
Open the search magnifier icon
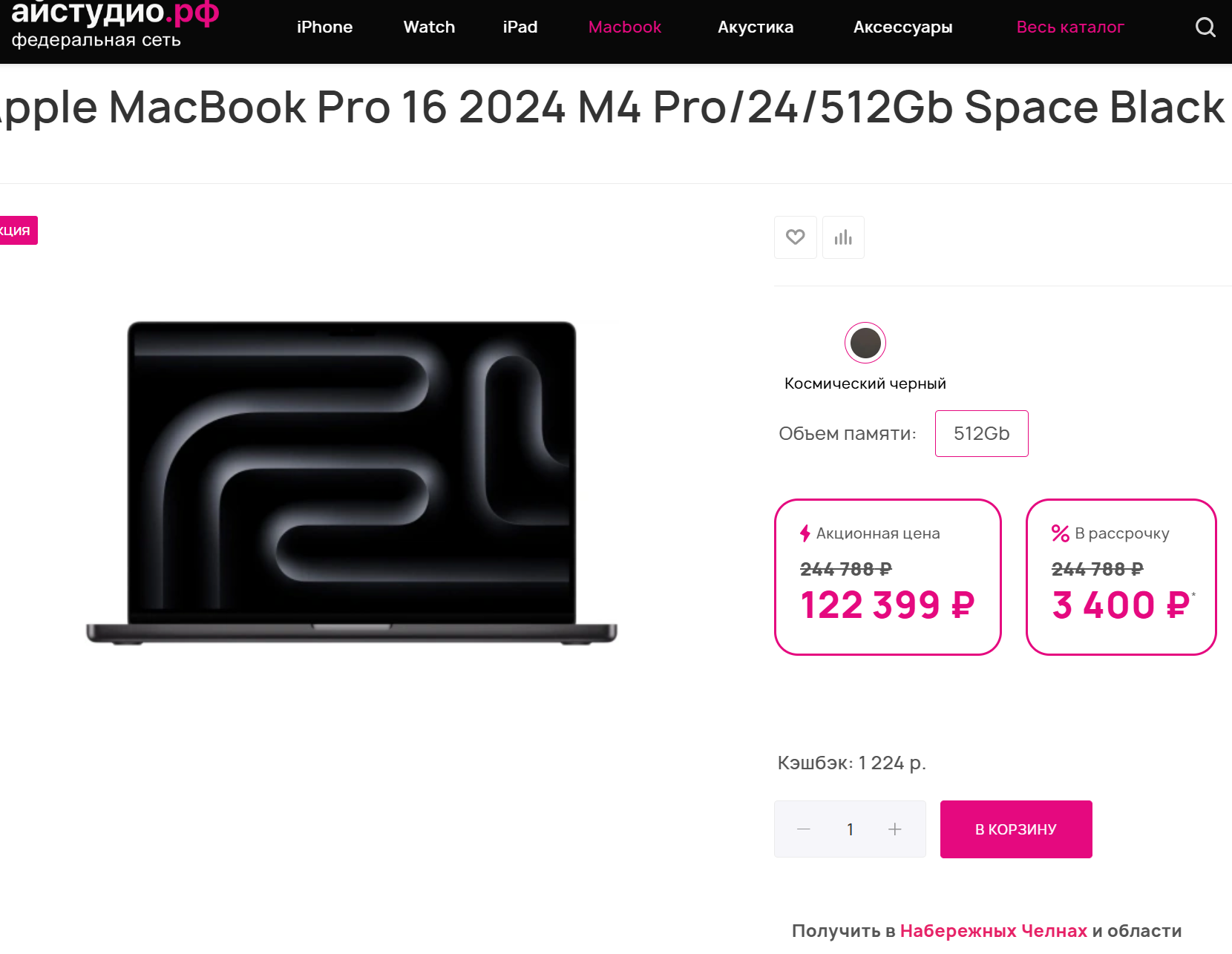(x=1205, y=27)
